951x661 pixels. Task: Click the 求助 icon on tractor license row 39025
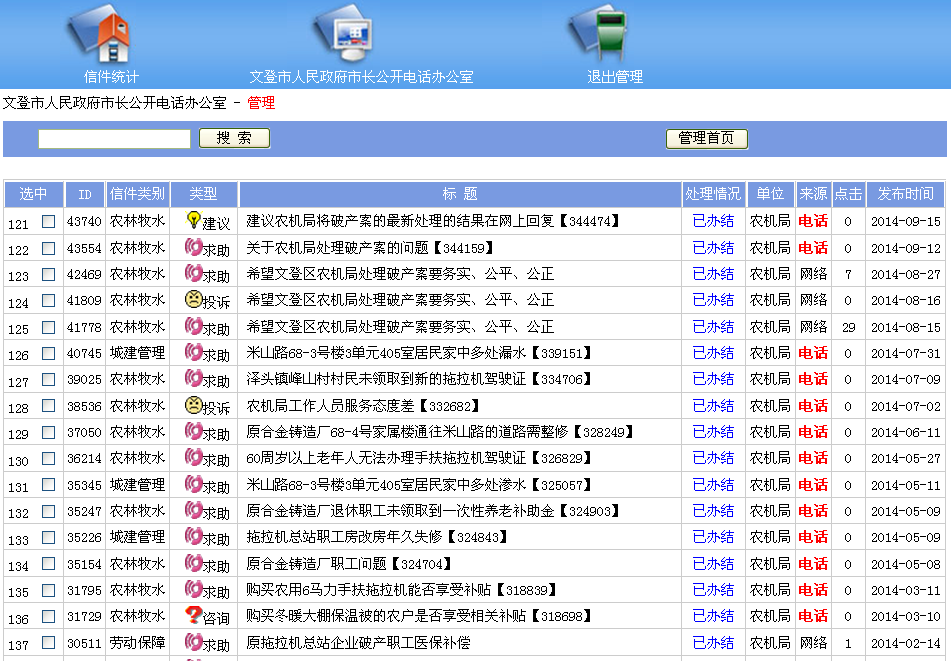pyautogui.click(x=192, y=377)
